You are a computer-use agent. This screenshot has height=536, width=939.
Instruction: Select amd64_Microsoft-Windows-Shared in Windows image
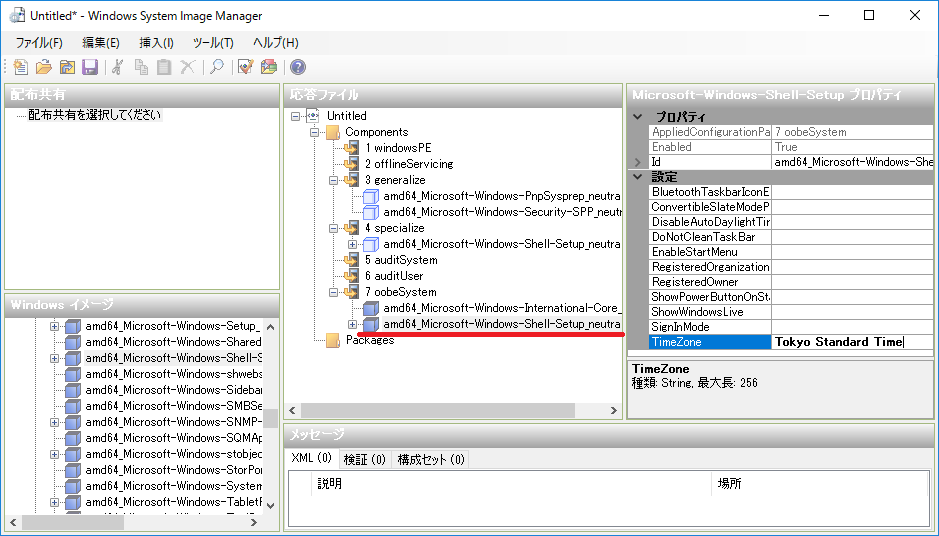(173, 342)
